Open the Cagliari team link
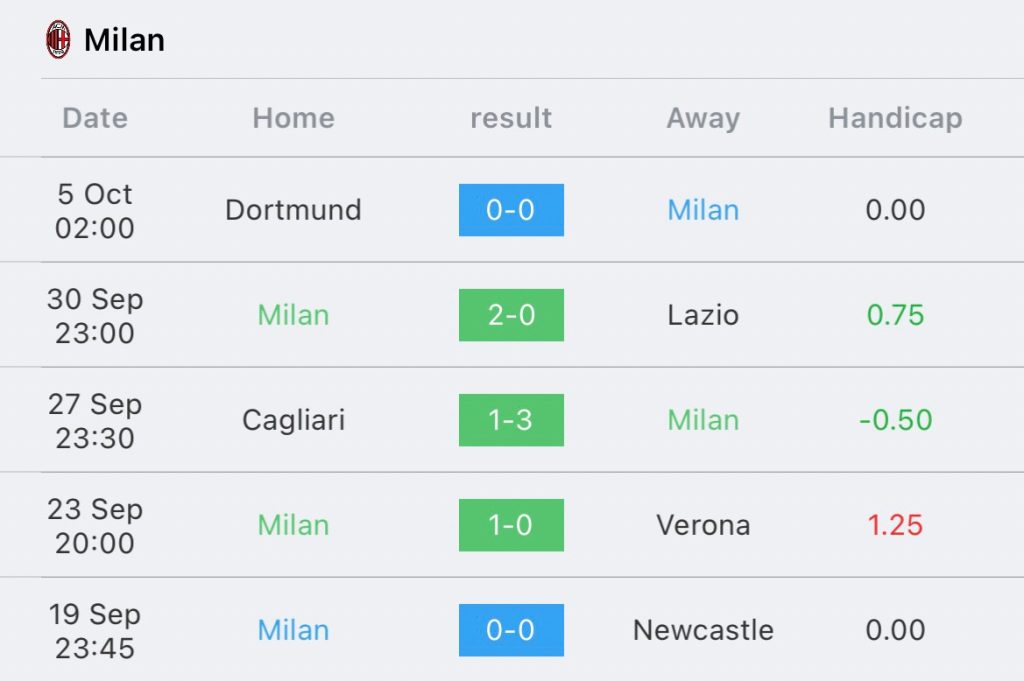This screenshot has width=1024, height=681. [293, 420]
